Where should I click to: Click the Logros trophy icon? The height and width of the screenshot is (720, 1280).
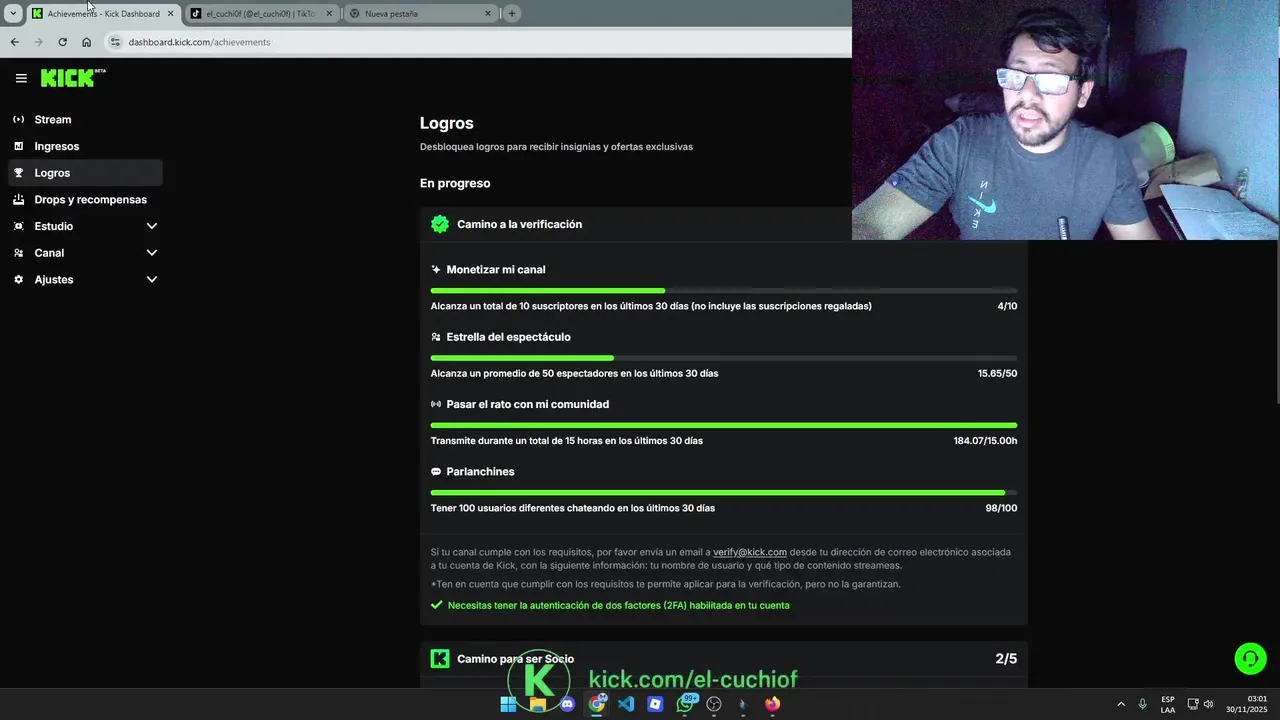coord(18,173)
